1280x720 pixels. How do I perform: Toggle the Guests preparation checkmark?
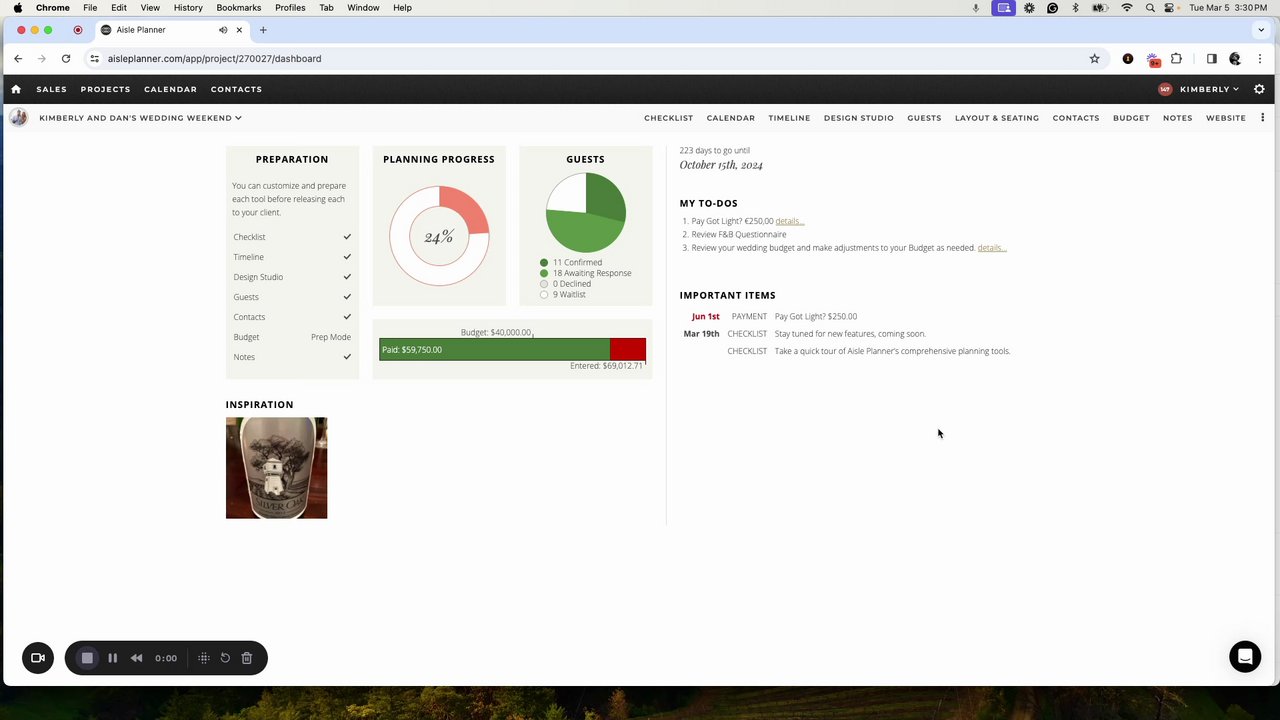click(x=347, y=297)
